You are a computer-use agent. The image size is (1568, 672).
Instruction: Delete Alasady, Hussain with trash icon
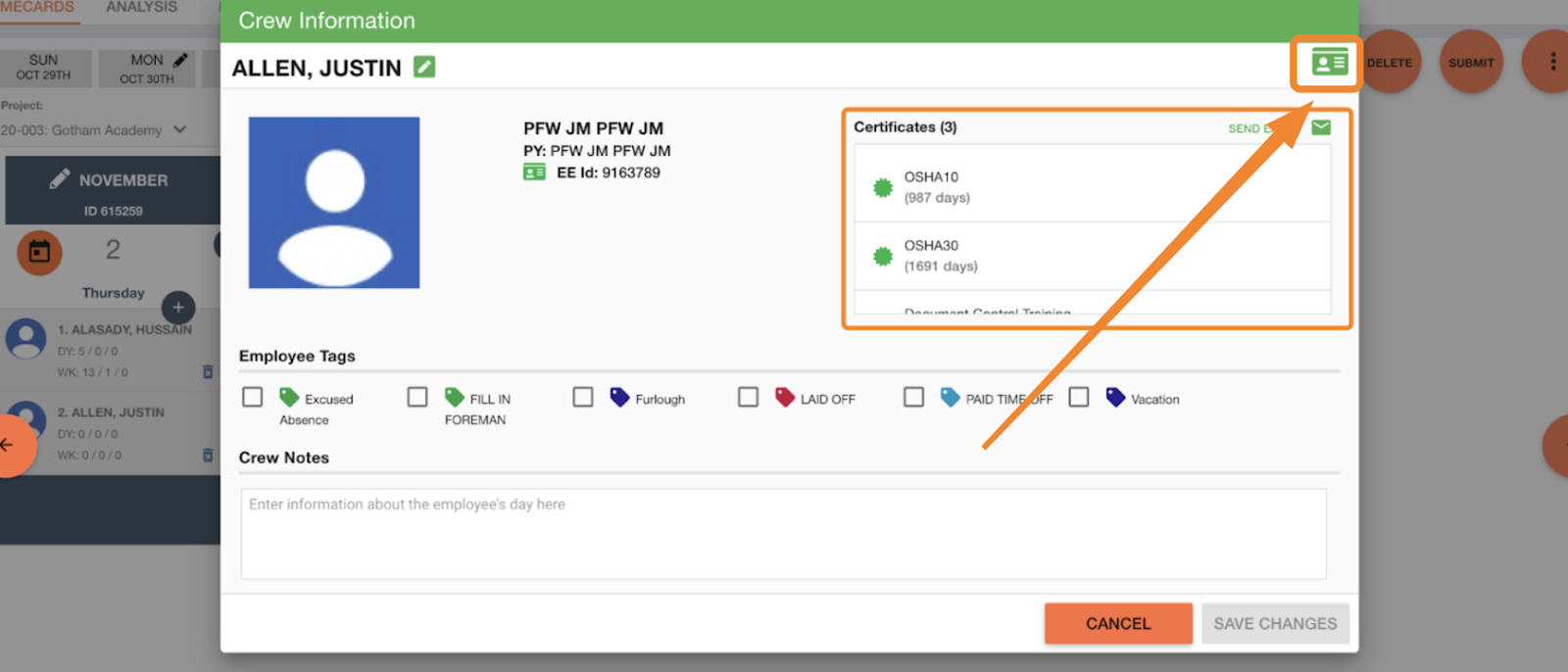[x=208, y=372]
